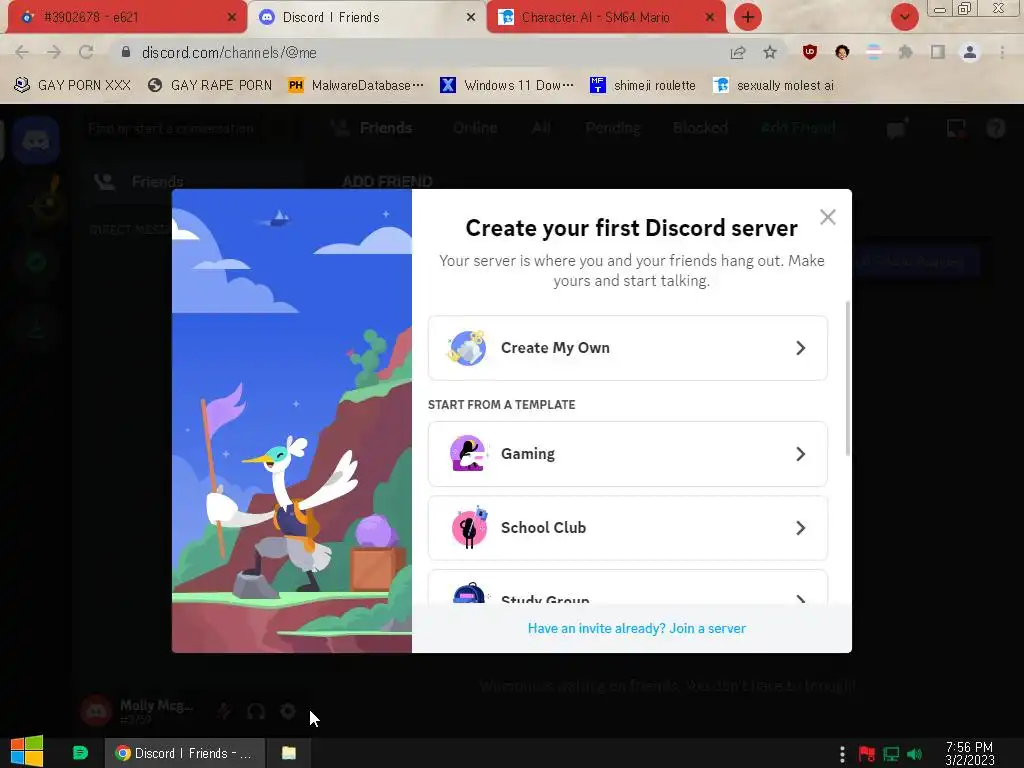Viewport: 1024px width, 768px height.
Task: Click the Create My Own globe icon
Action: (x=466, y=347)
